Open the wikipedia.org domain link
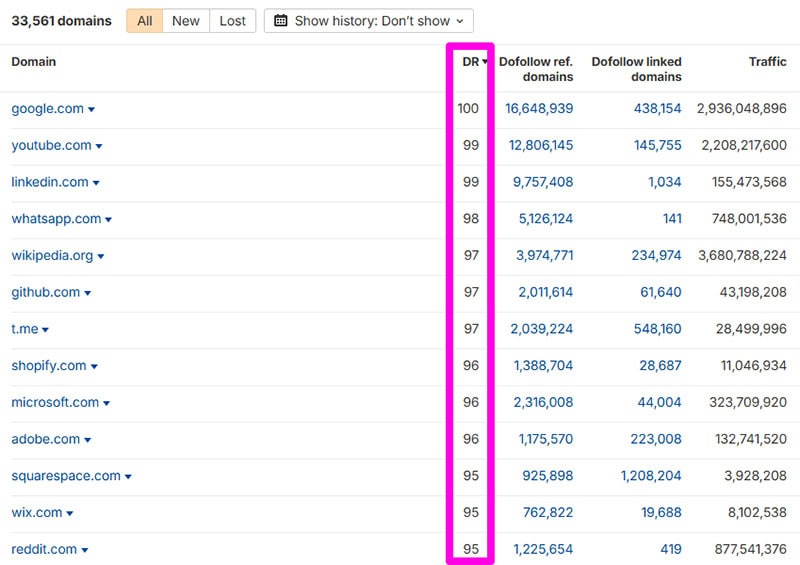800x565 pixels. point(52,256)
